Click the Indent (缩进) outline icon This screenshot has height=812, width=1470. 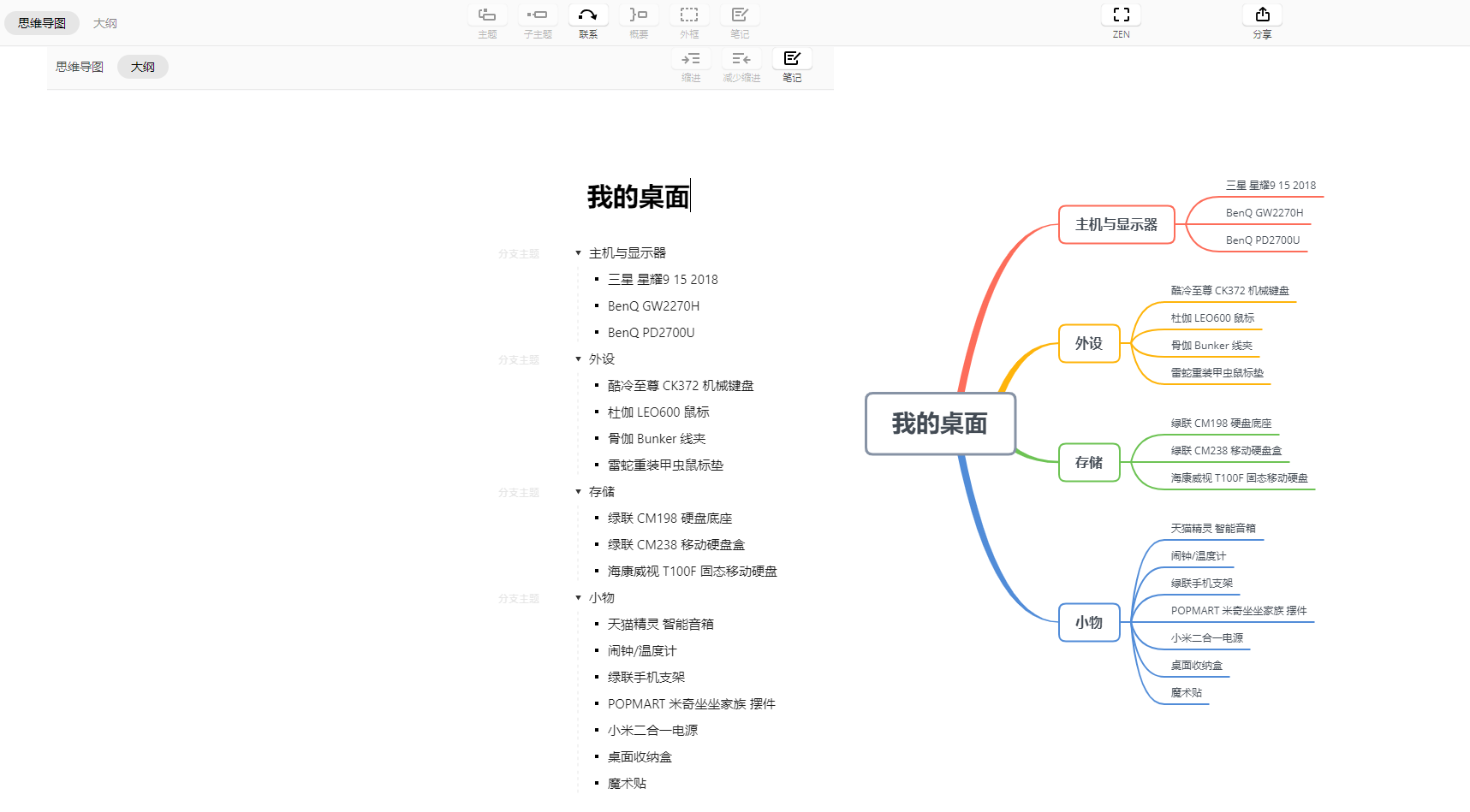tap(691, 59)
